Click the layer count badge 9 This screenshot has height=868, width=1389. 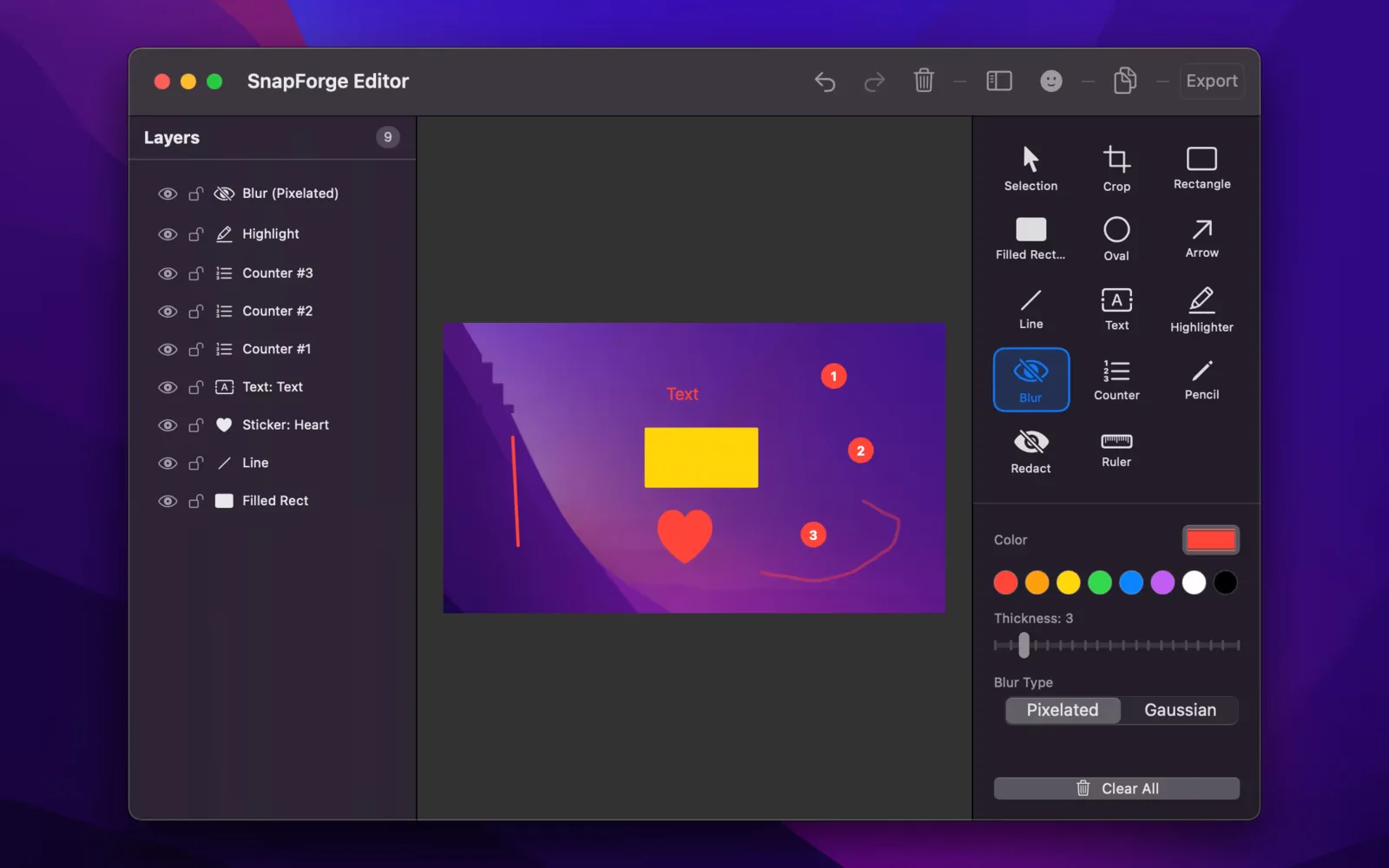coord(388,137)
